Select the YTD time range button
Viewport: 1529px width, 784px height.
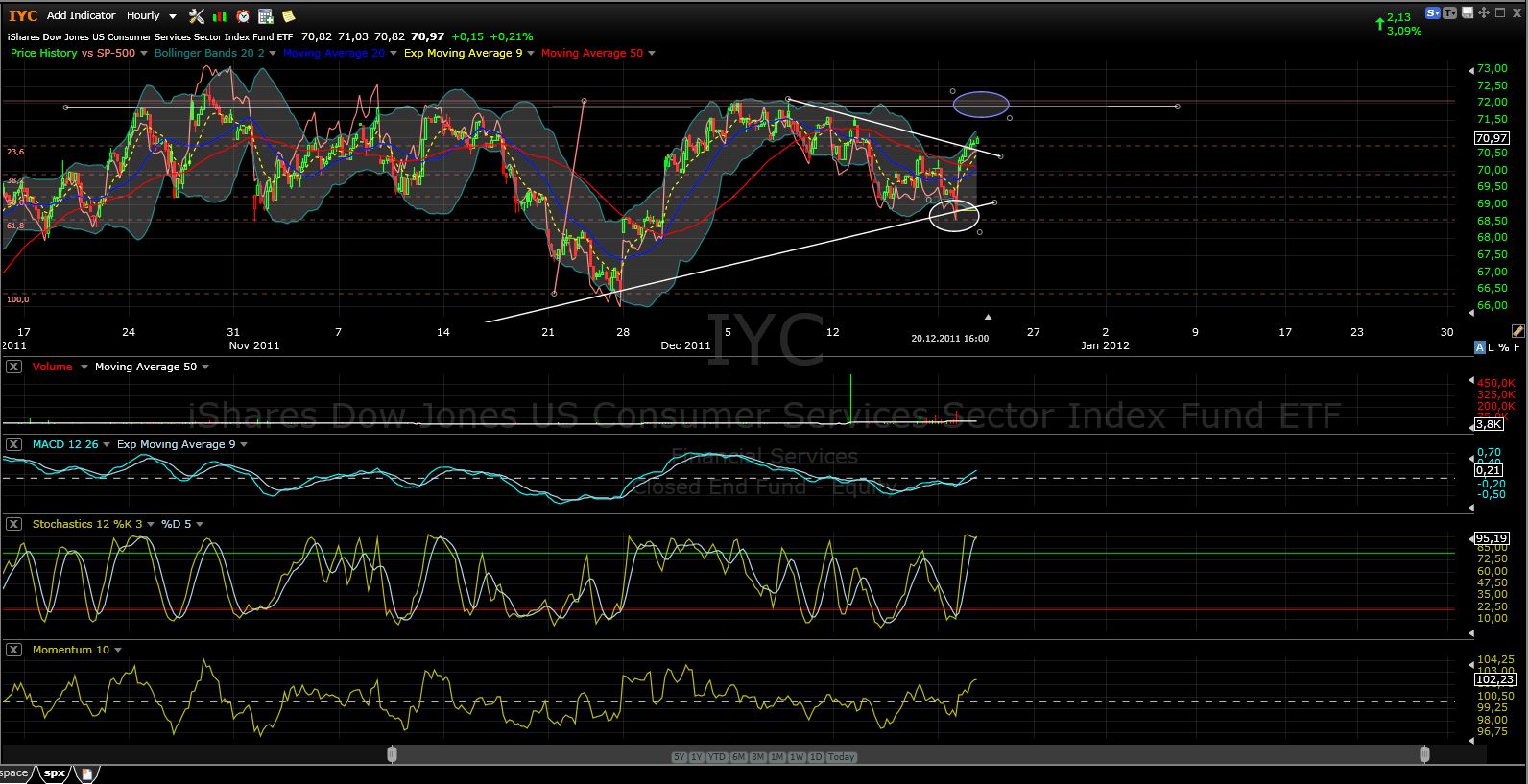click(717, 757)
